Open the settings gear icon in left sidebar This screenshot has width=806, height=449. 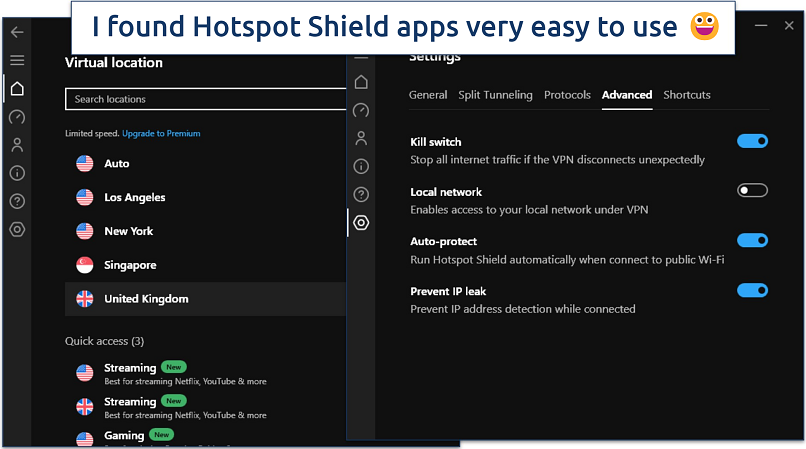pyautogui.click(x=17, y=229)
